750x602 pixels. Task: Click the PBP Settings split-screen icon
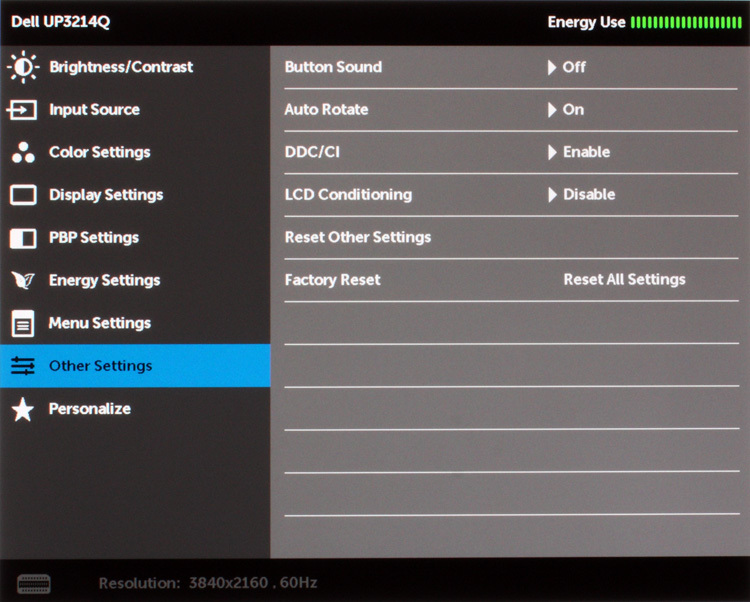click(23, 238)
